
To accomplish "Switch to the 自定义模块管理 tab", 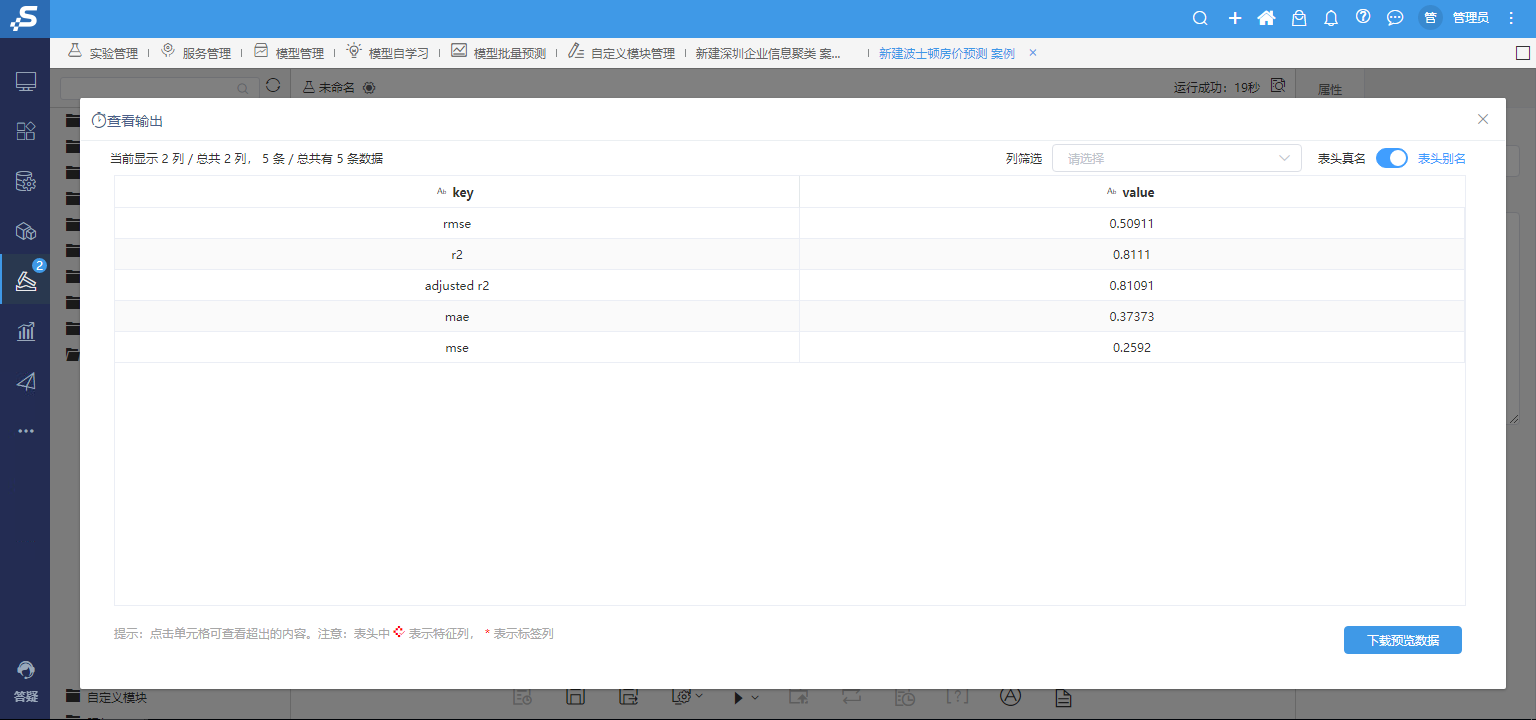I will pos(621,53).
